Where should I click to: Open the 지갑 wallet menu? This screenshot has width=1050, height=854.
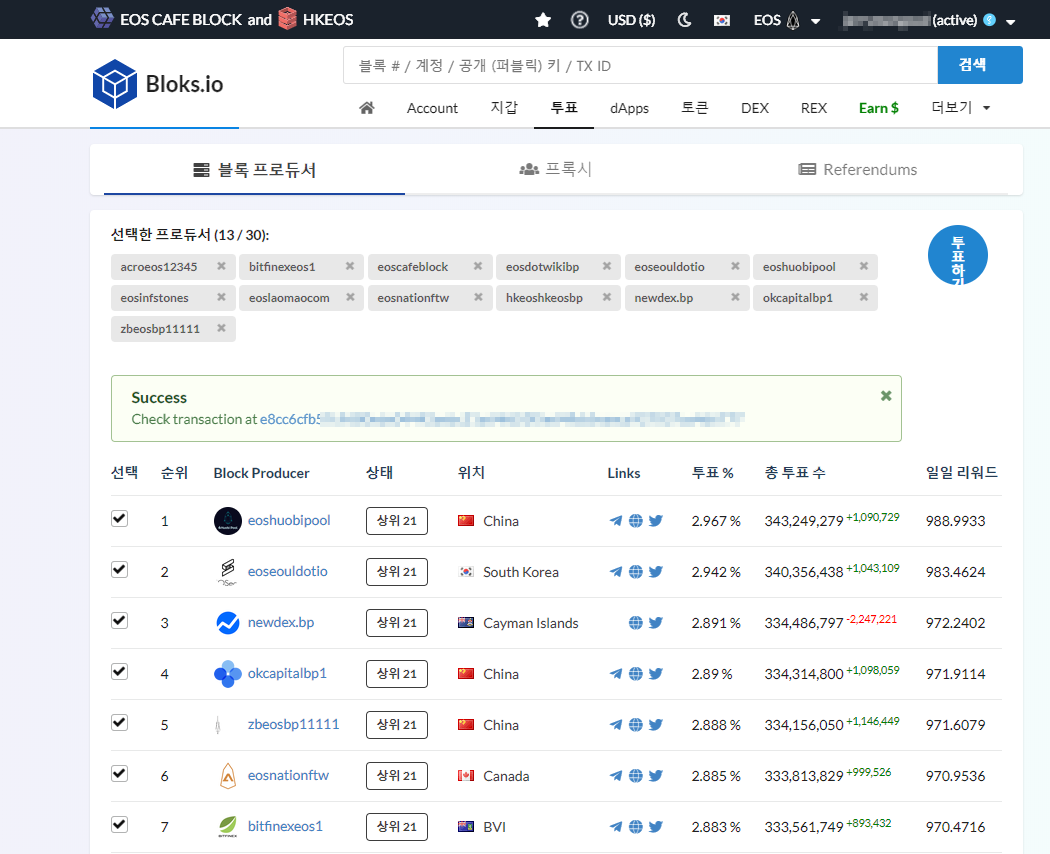point(504,108)
